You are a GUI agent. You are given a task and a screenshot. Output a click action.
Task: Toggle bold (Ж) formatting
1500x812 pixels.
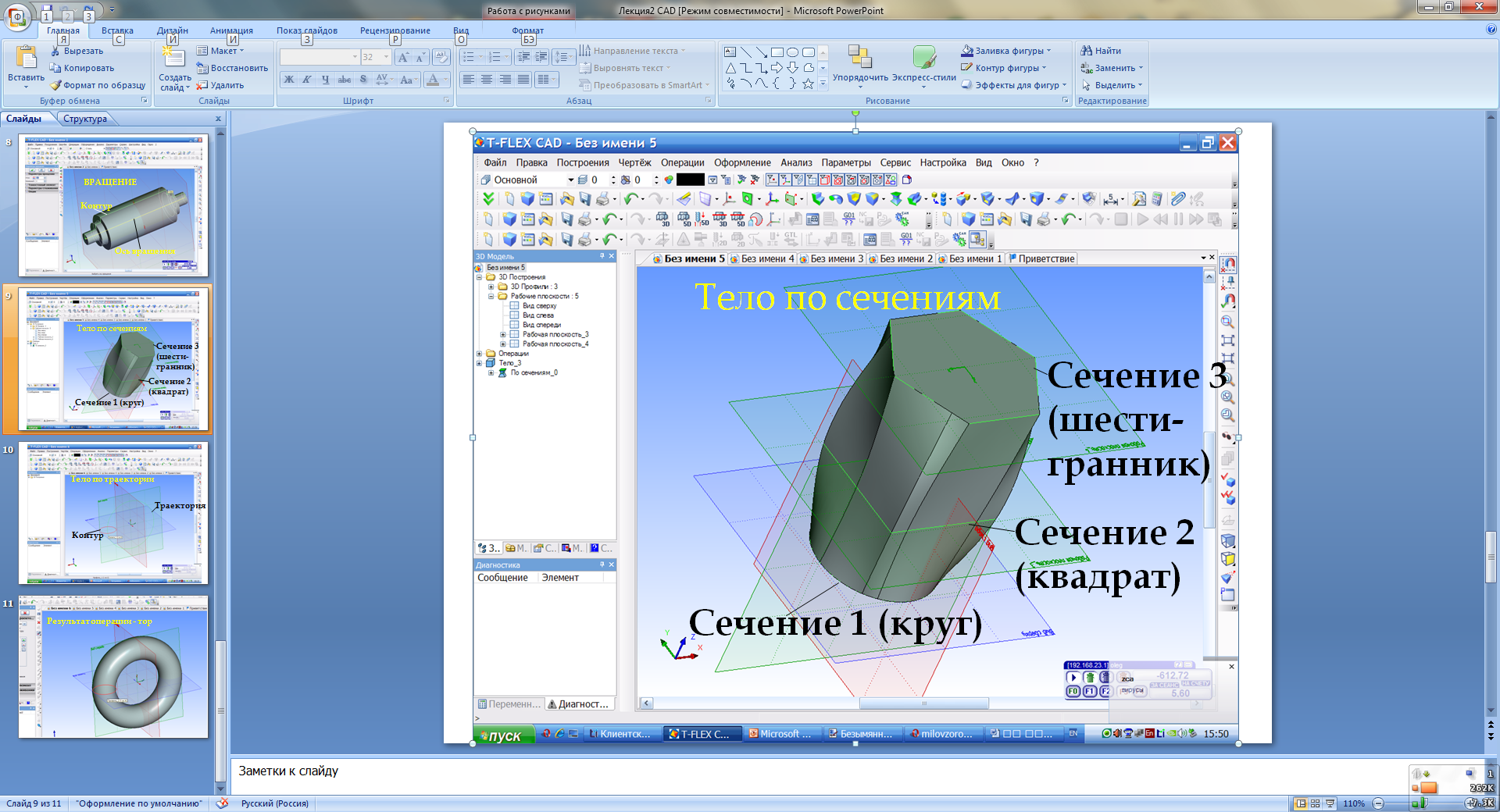[289, 80]
